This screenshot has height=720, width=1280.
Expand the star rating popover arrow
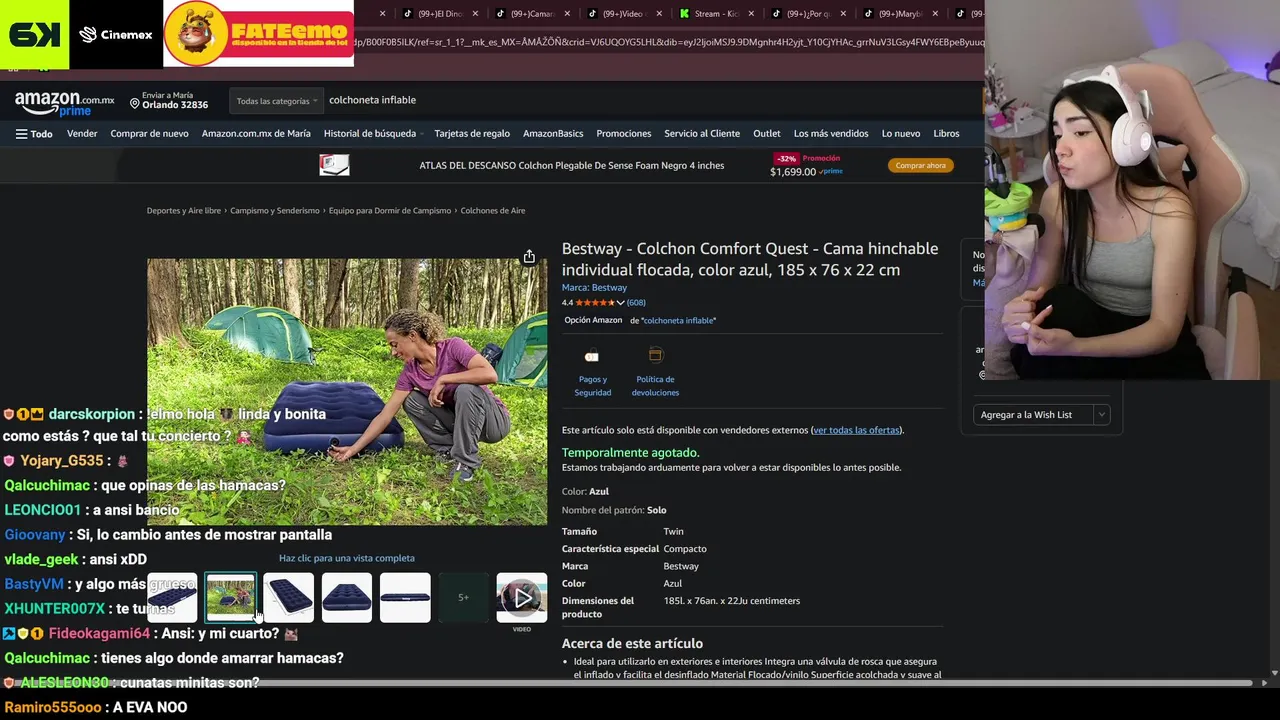click(x=620, y=302)
